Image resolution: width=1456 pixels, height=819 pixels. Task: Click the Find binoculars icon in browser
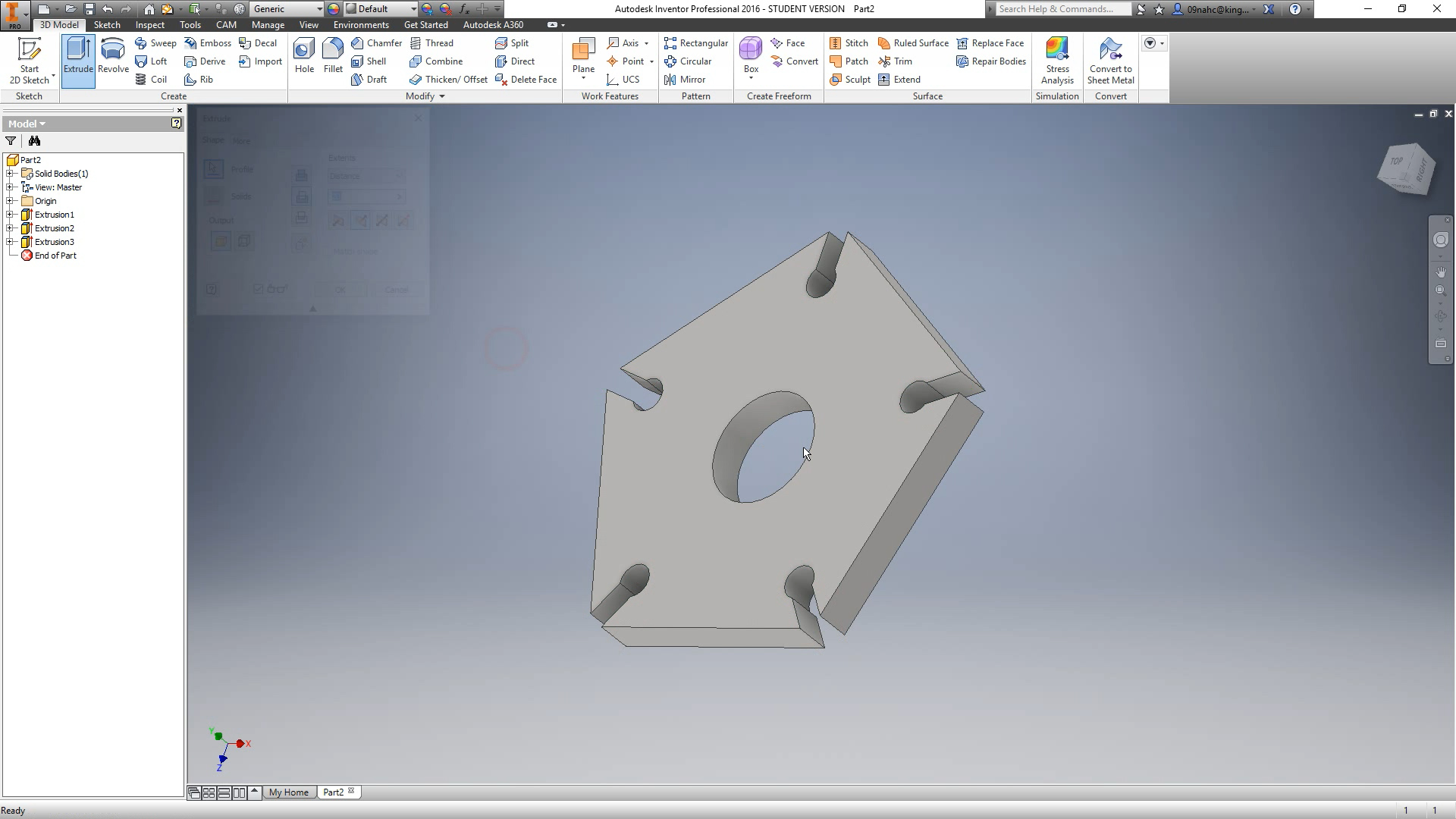(34, 141)
